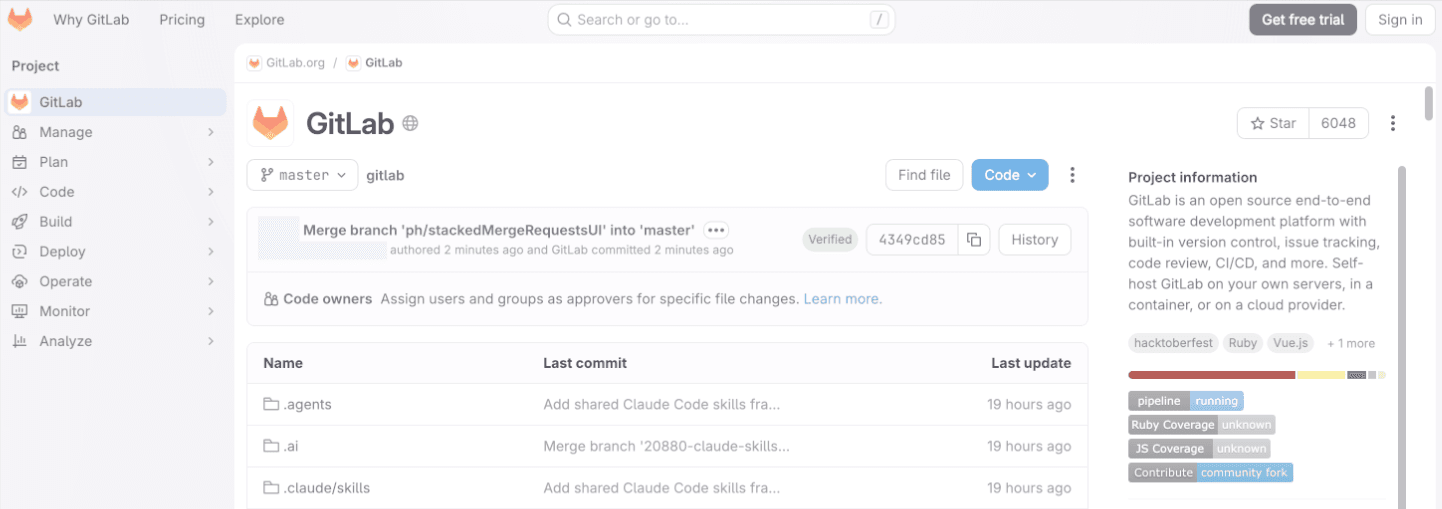Open the master branch dropdown

[x=302, y=175]
